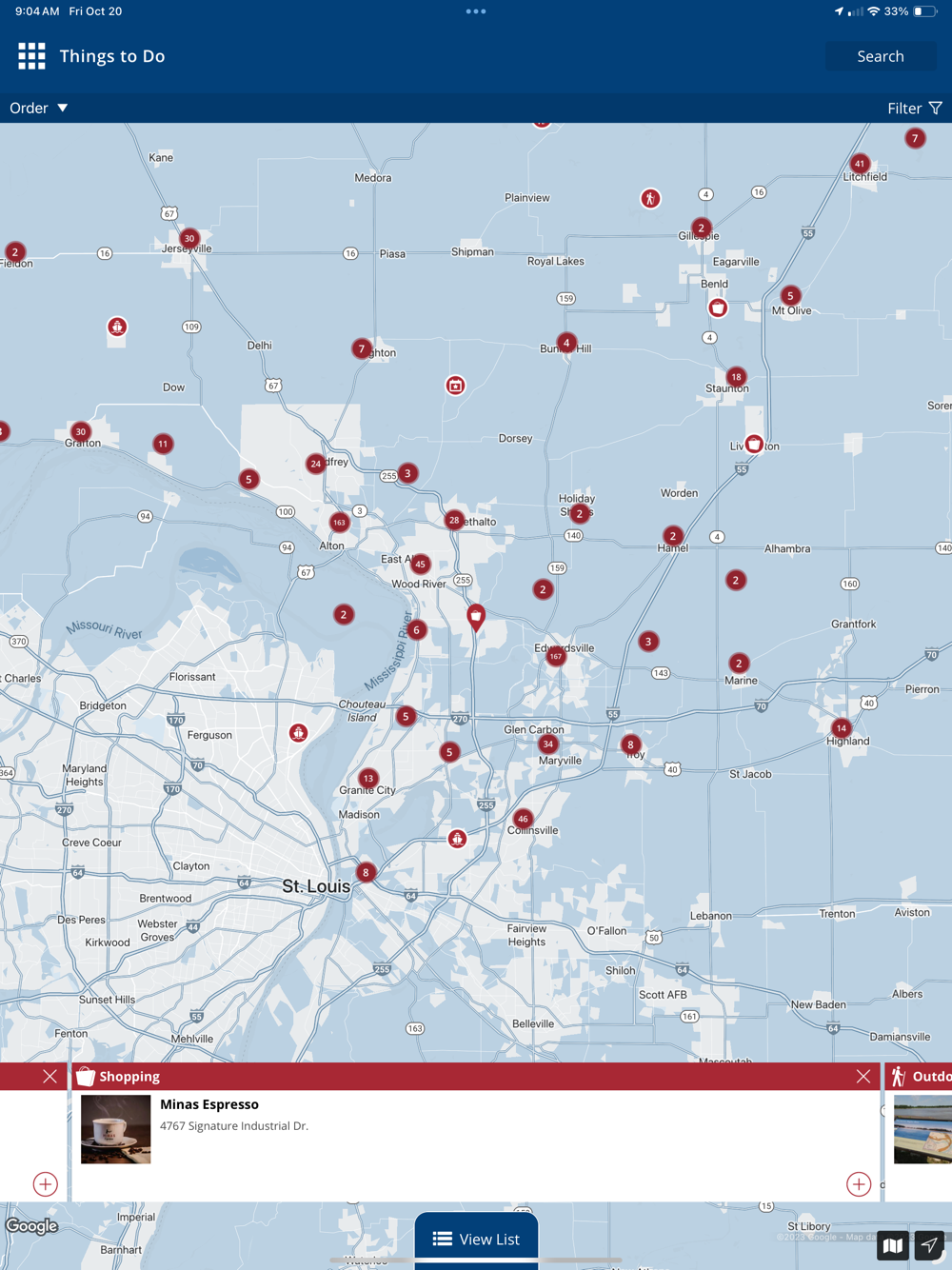
Task: Expand the Order dropdown
Action: (39, 109)
